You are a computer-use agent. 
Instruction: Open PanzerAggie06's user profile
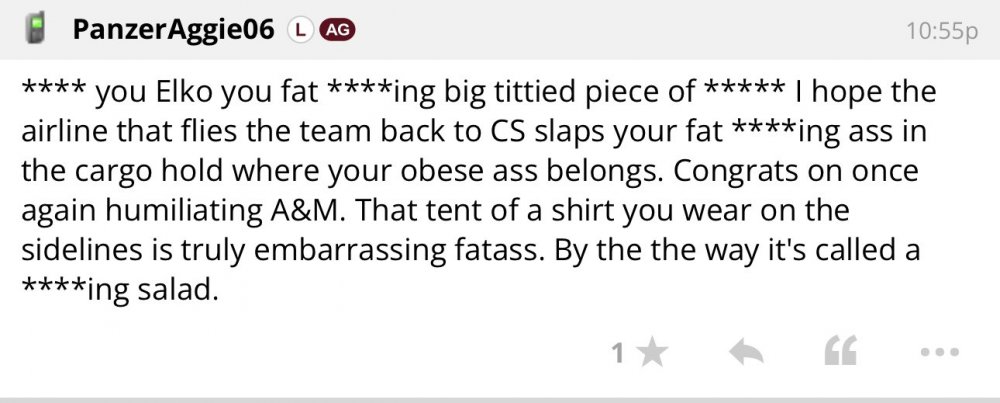(172, 30)
